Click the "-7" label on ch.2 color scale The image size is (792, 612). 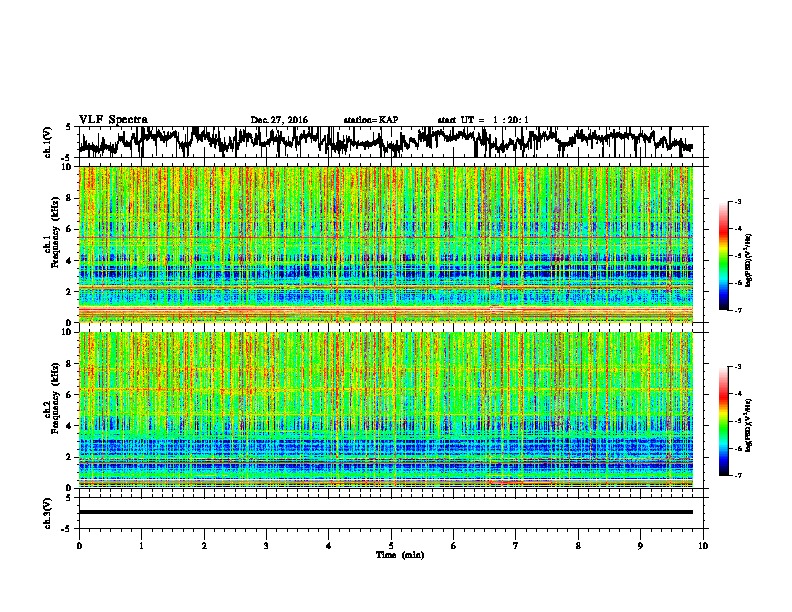pos(737,475)
